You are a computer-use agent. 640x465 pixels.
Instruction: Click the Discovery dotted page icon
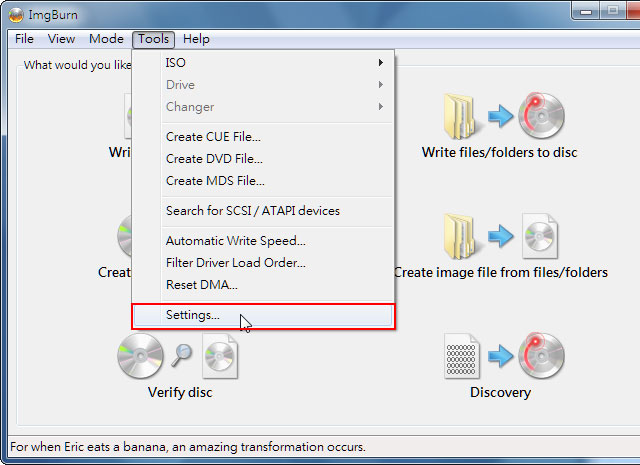tap(462, 356)
